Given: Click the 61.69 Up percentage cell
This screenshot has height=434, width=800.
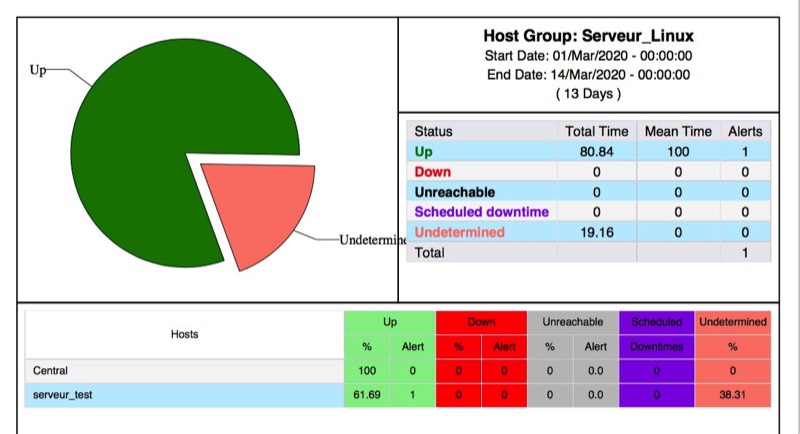Looking at the screenshot, I should coord(366,395).
